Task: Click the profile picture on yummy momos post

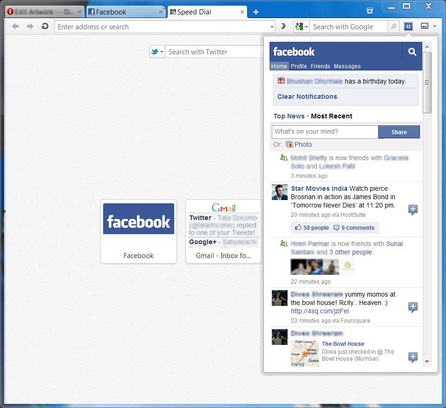Action: tap(279, 298)
